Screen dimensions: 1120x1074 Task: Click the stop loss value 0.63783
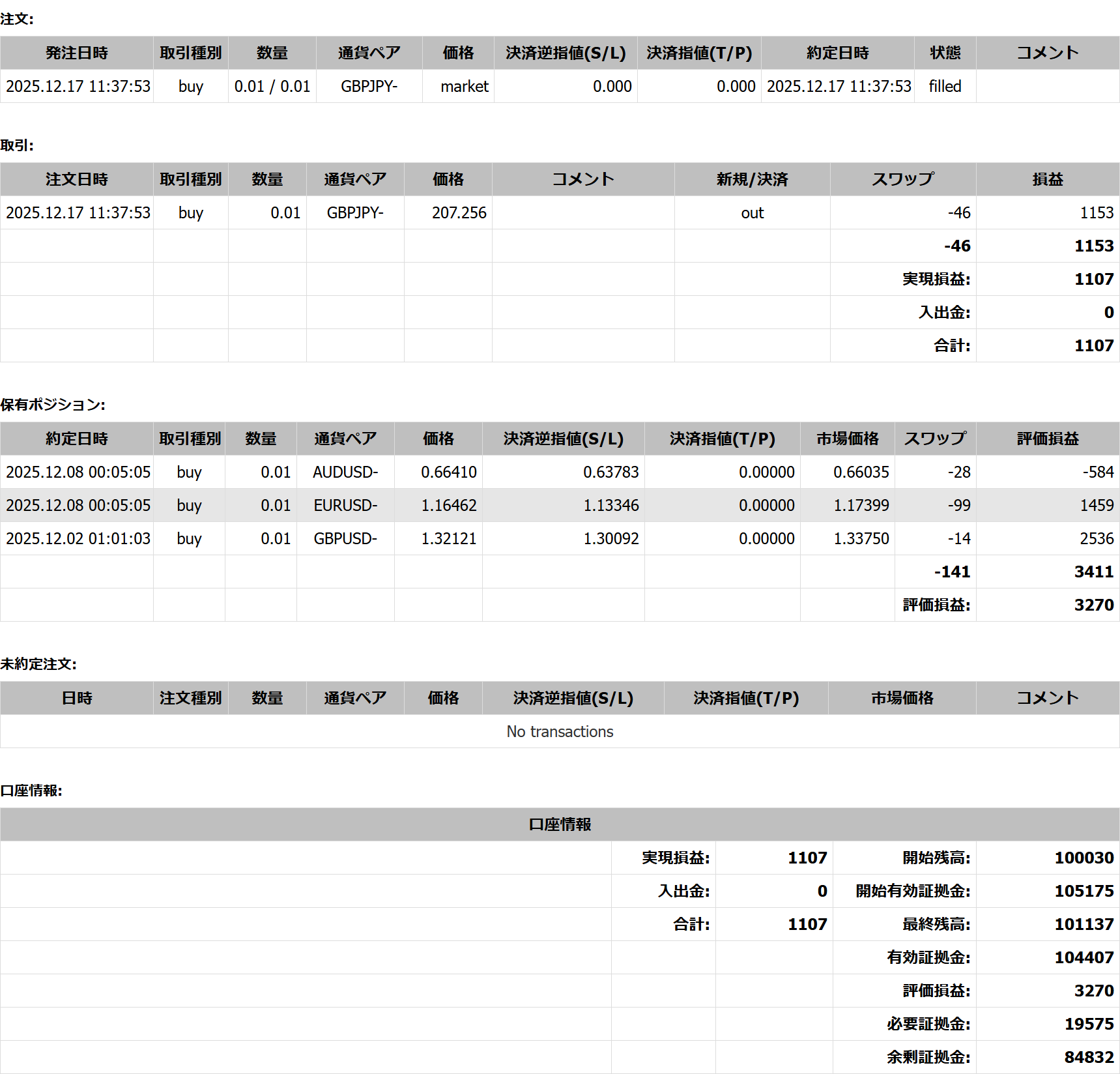(x=610, y=472)
